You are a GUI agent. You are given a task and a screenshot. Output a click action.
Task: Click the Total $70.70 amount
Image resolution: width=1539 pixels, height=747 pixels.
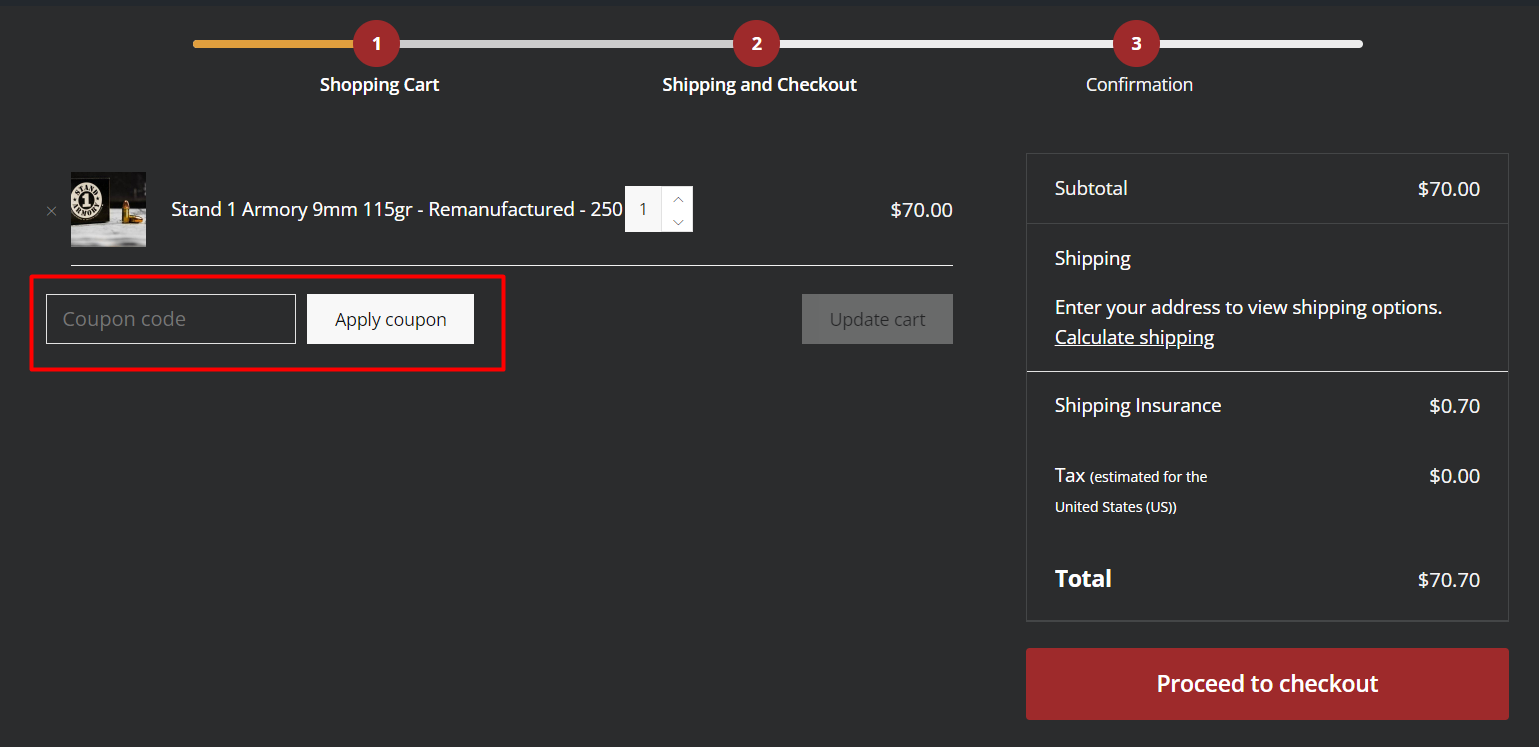coord(1449,580)
